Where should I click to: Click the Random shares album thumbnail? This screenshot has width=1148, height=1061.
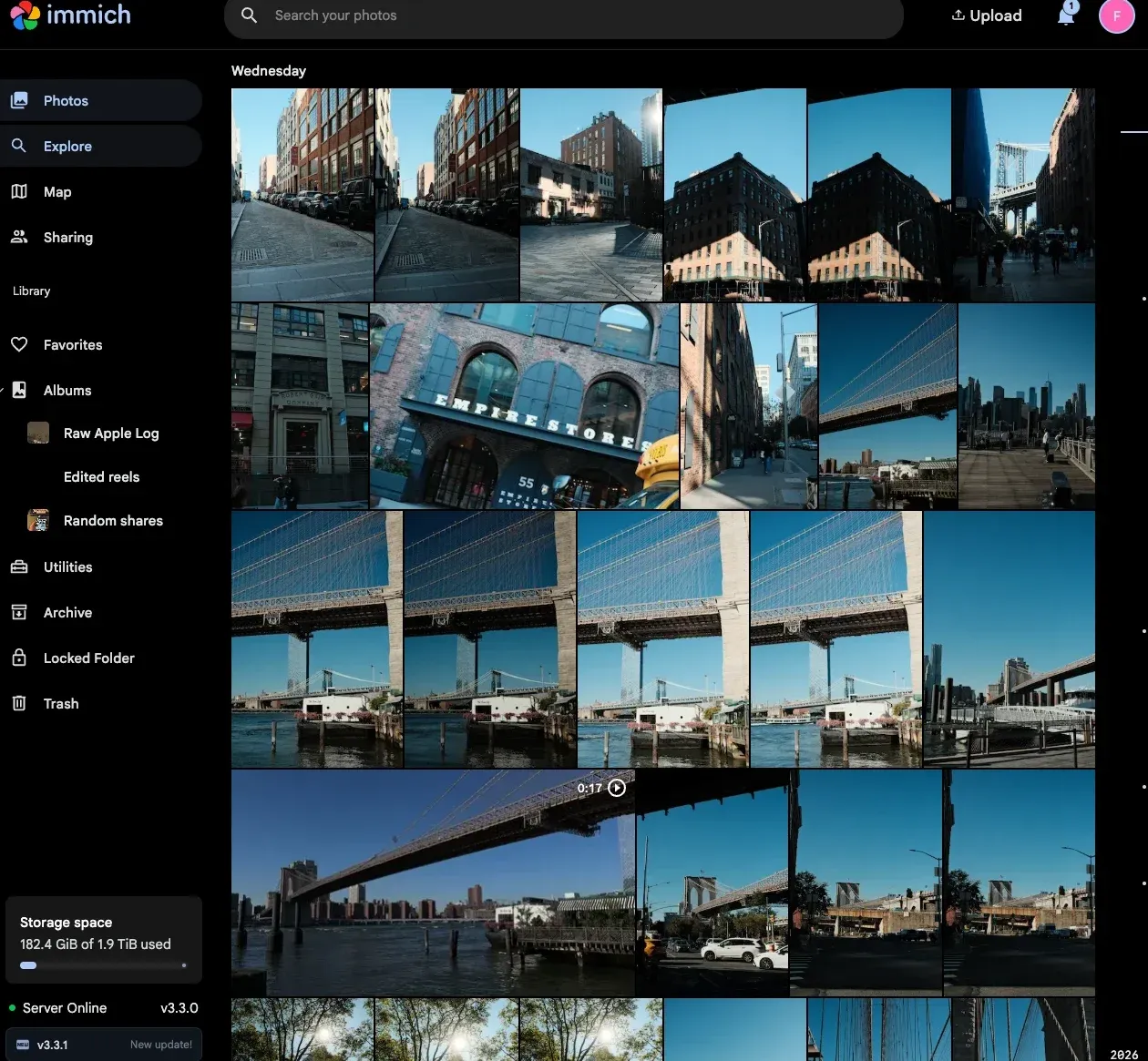[38, 520]
